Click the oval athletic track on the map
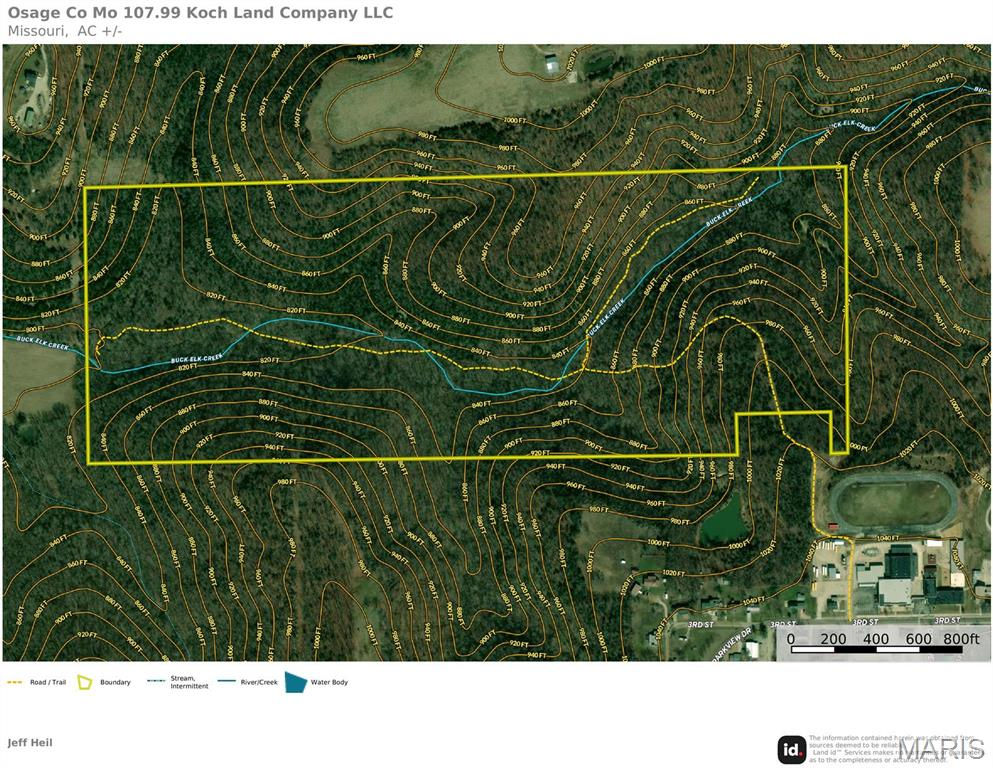The width and height of the screenshot is (993, 768). click(894, 504)
